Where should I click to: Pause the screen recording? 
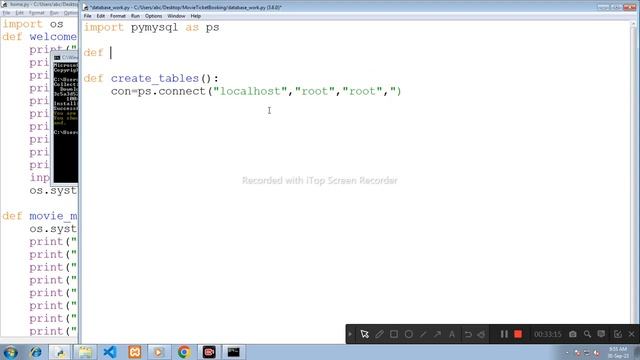coord(504,334)
